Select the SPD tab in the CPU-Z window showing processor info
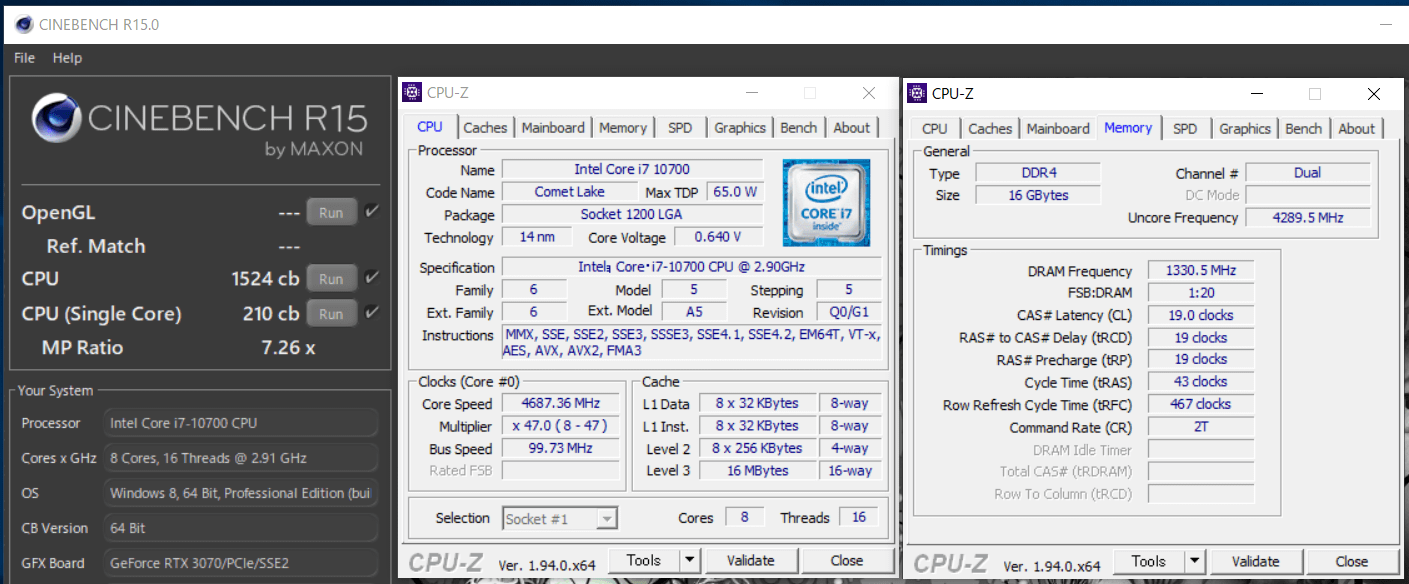The image size is (1409, 584). click(x=680, y=128)
